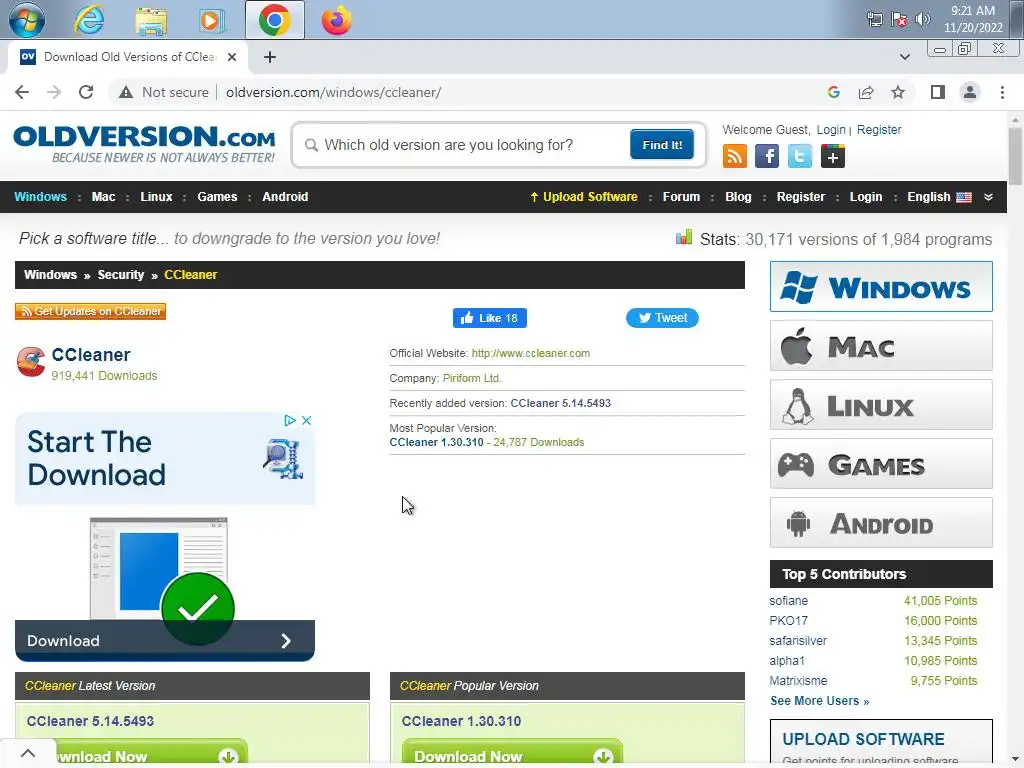This screenshot has width=1024, height=768.
Task: Reload the page with the refresh icon
Action: (x=86, y=92)
